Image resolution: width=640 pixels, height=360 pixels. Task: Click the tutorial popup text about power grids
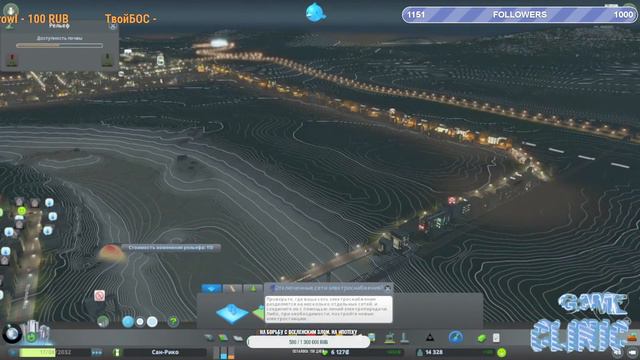point(328,309)
